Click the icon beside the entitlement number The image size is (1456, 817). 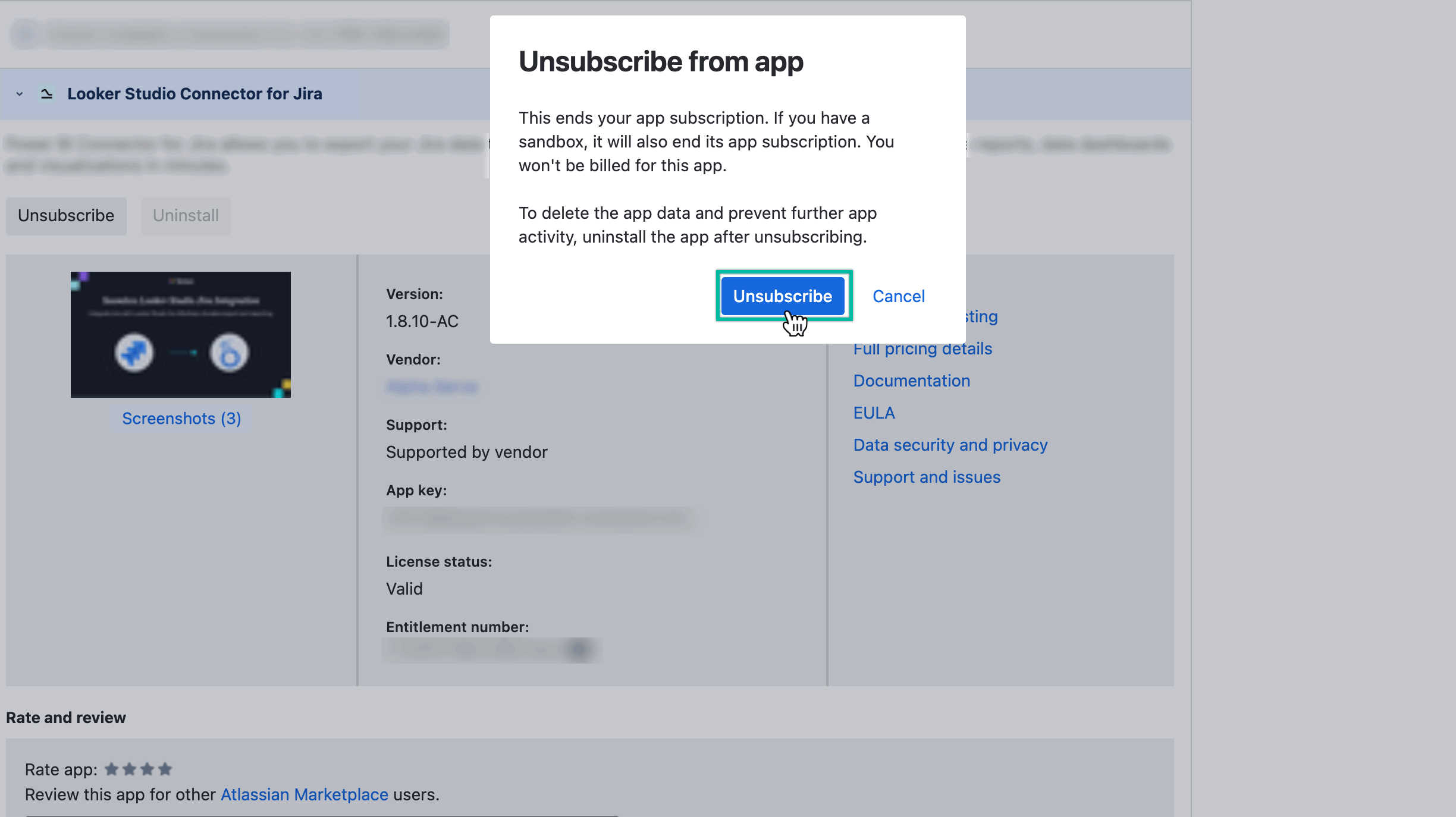pos(578,649)
